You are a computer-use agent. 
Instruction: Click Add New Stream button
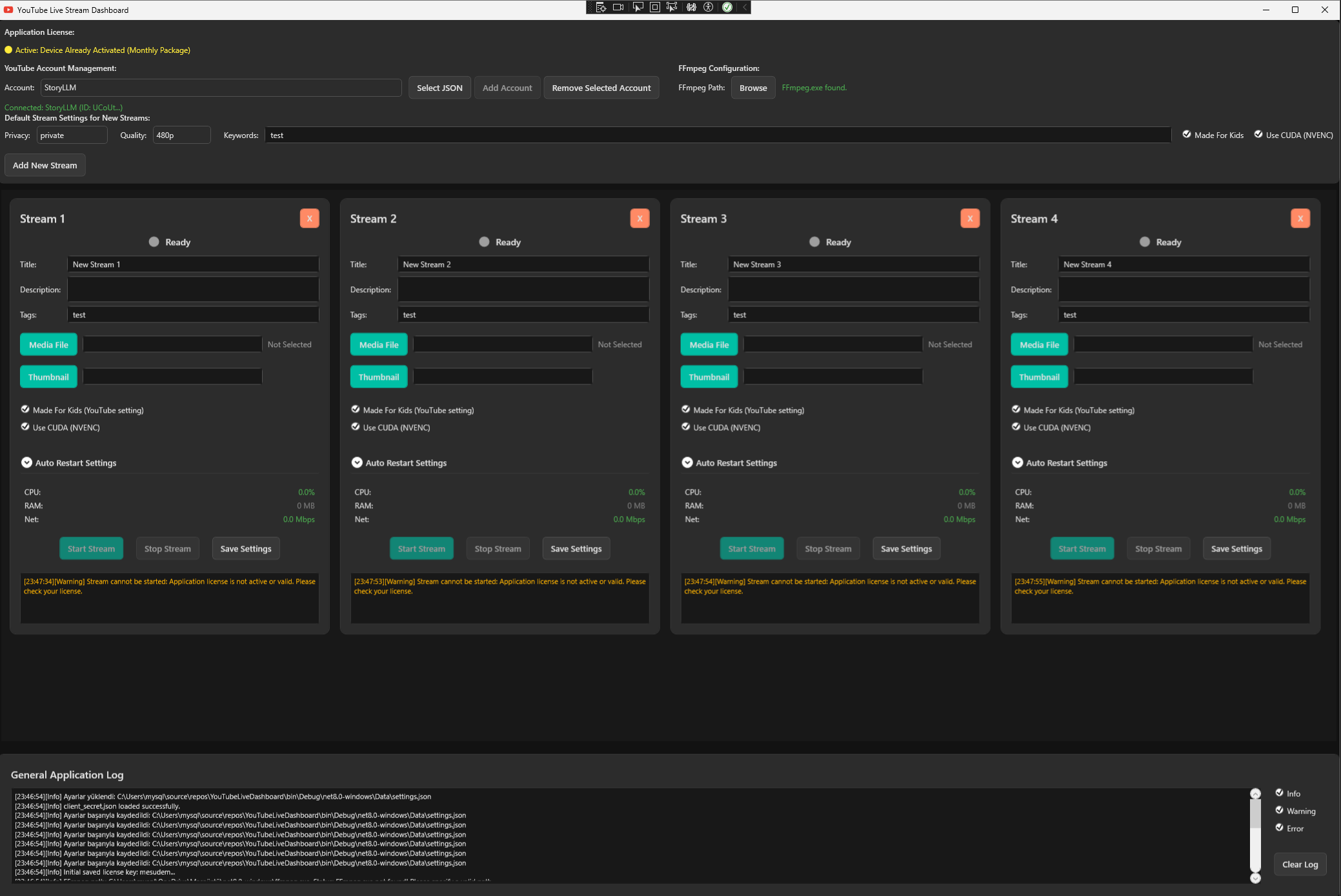click(x=45, y=165)
